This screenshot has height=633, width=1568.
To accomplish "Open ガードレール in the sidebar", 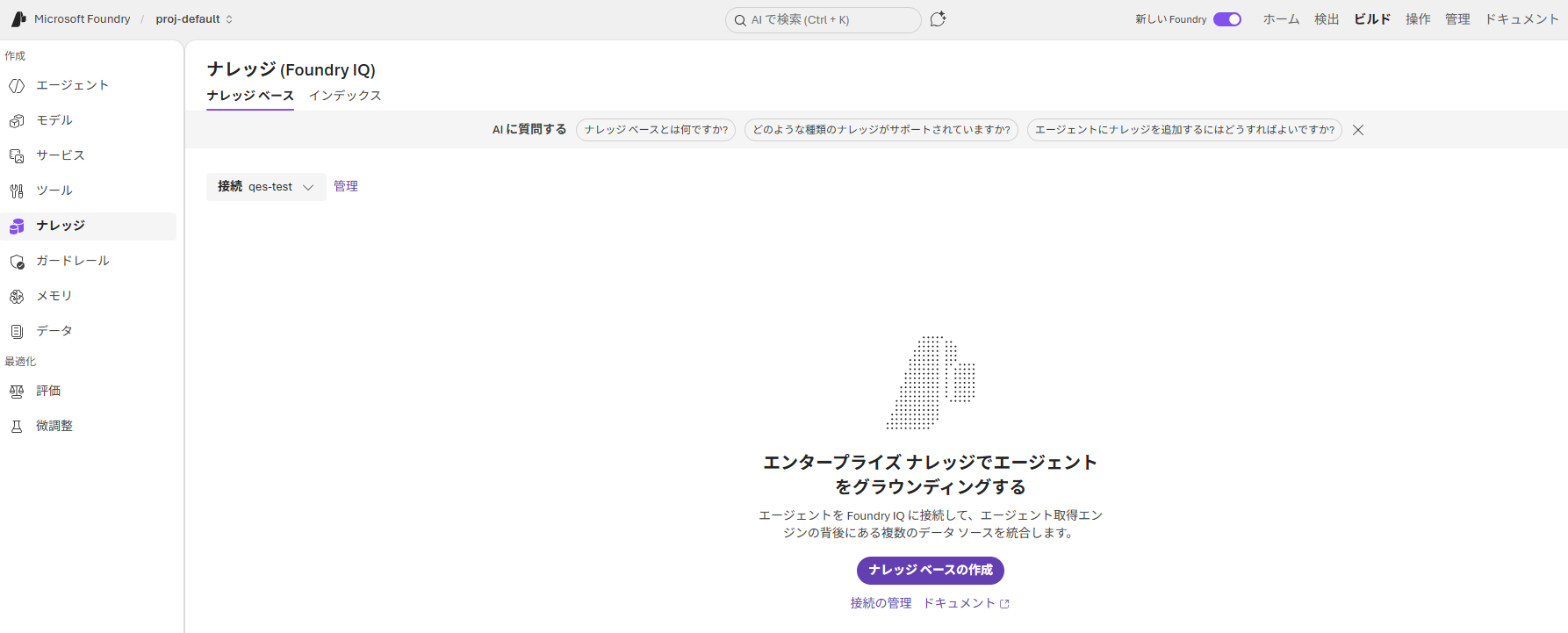I will (88, 262).
